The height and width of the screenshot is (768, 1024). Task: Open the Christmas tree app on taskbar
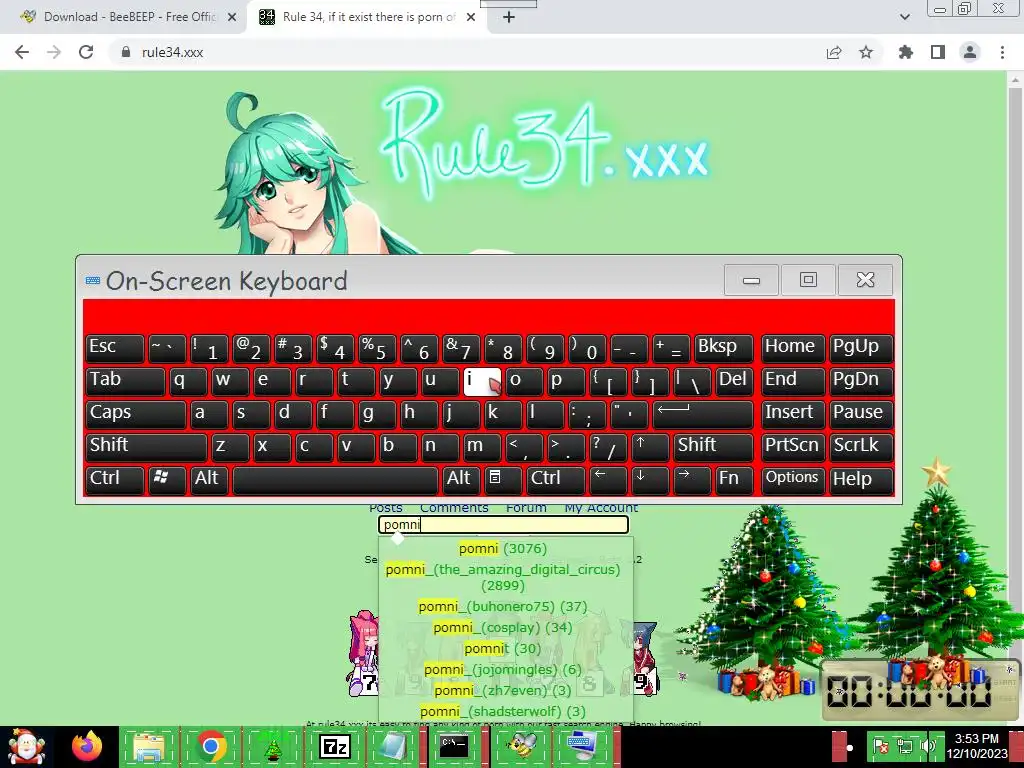coord(272,747)
